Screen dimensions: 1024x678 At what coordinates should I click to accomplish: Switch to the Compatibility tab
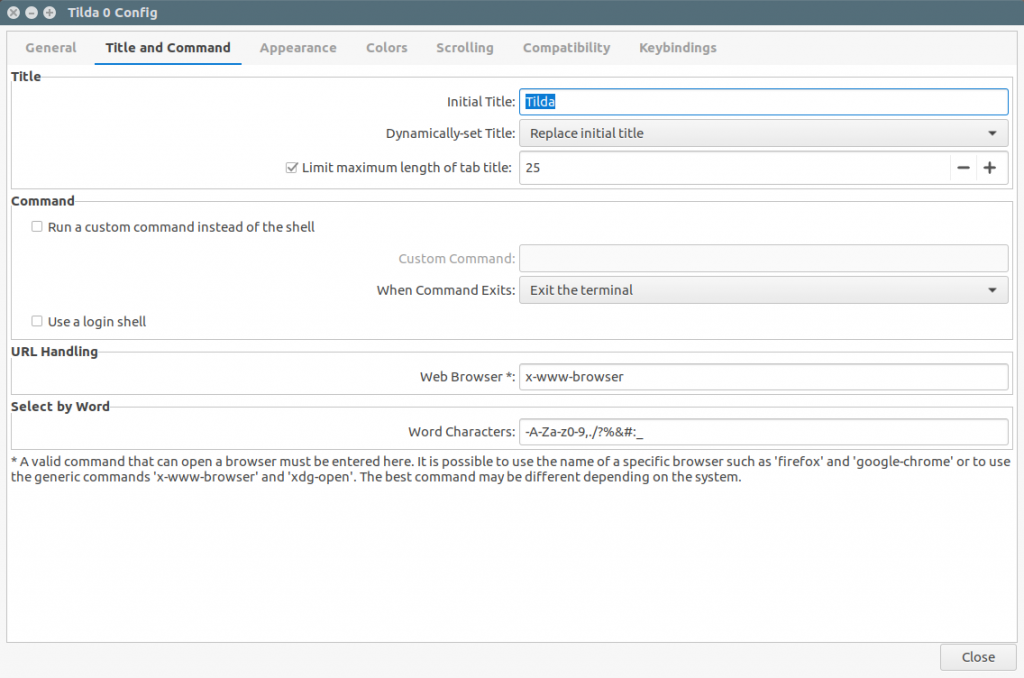566,47
